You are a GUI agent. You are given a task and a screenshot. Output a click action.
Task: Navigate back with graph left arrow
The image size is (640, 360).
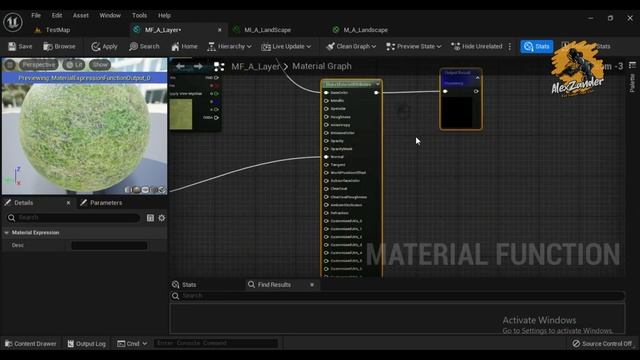pos(180,66)
